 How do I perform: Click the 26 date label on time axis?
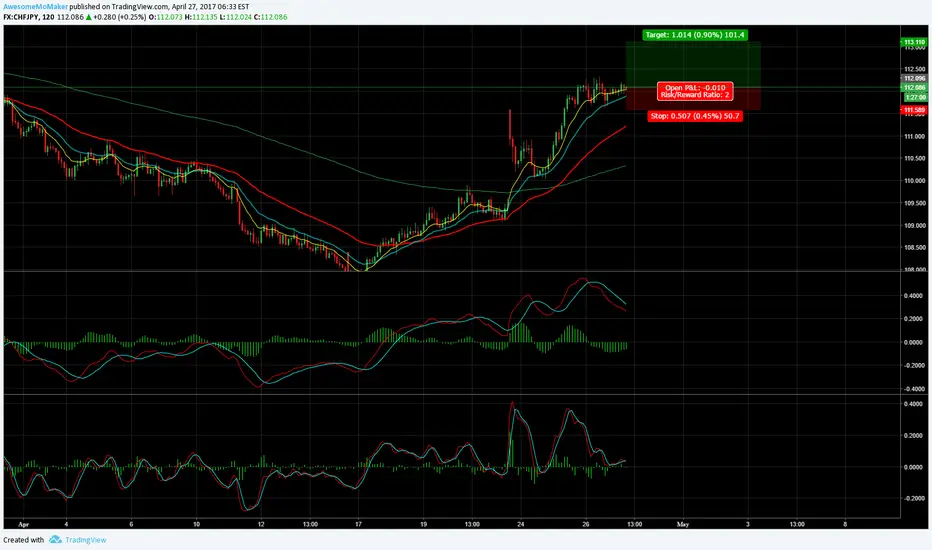pos(585,524)
